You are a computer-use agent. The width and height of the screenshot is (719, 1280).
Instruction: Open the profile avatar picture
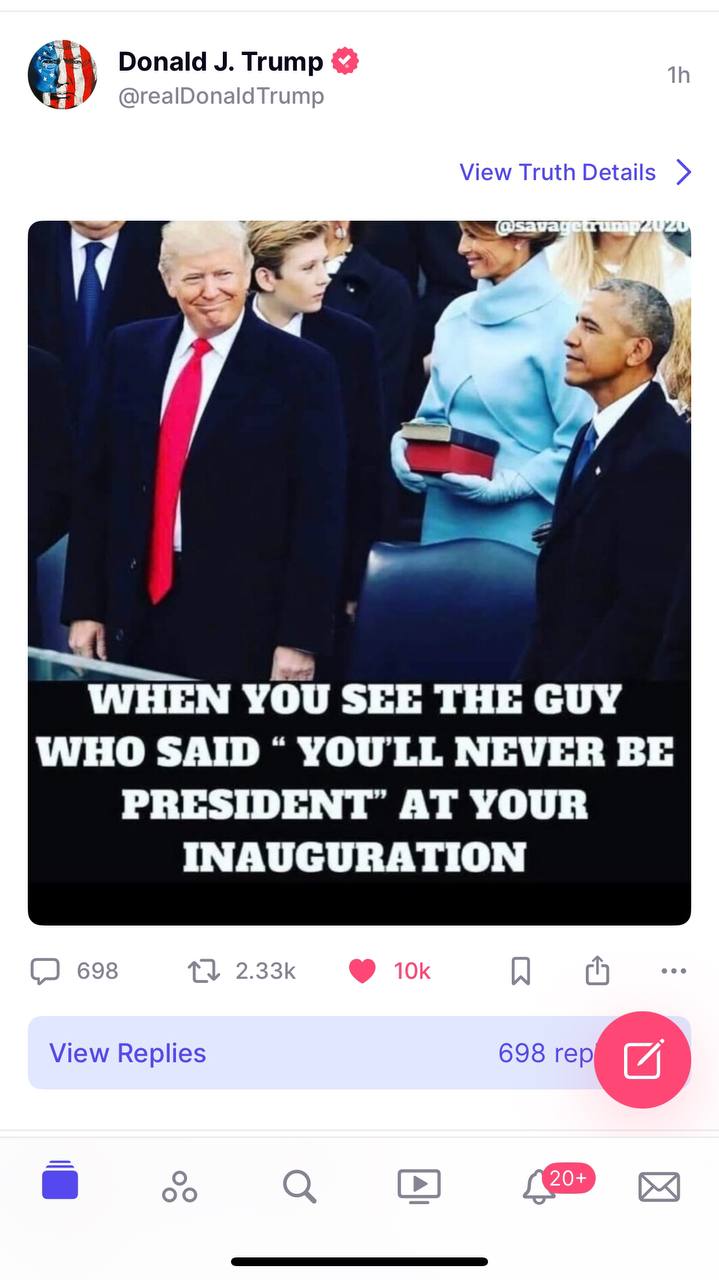(x=62, y=75)
